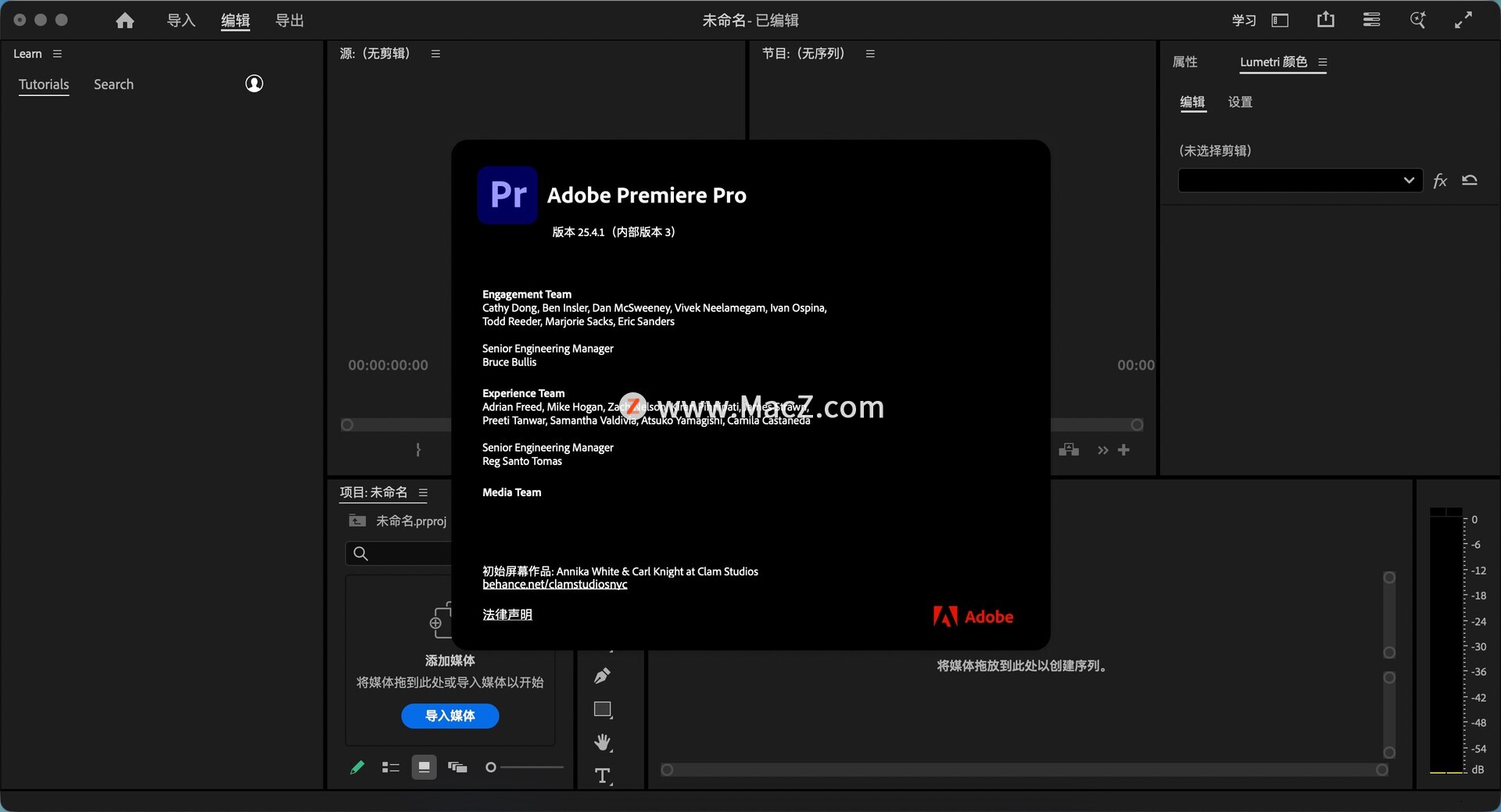Select the Hand tool

pos(603,742)
